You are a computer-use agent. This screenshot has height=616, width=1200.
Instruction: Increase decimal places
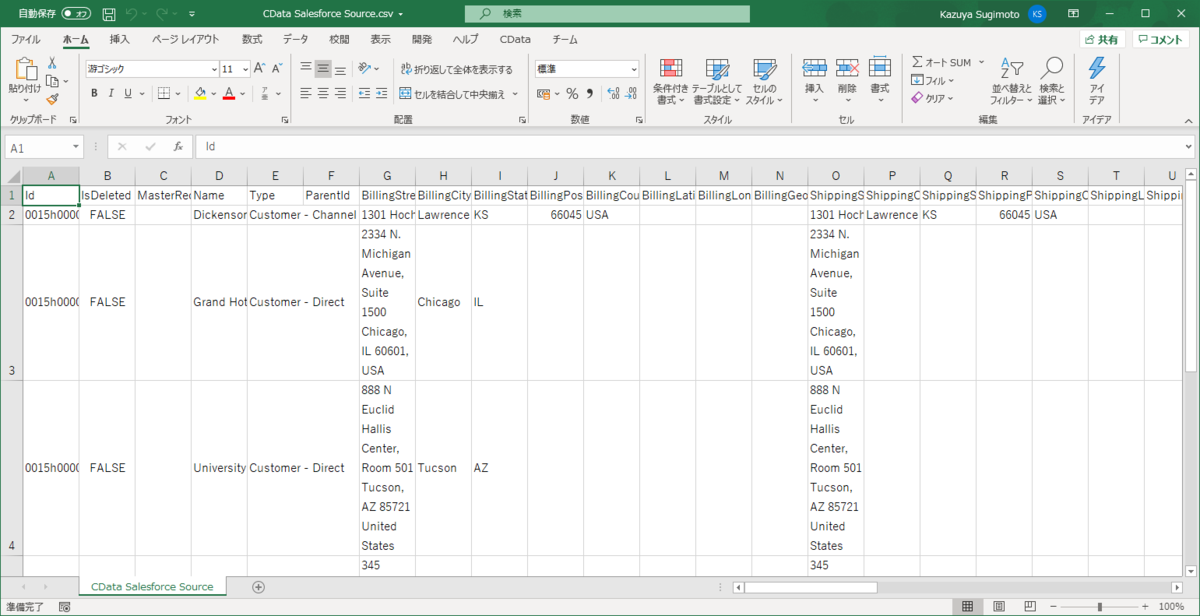click(x=612, y=93)
